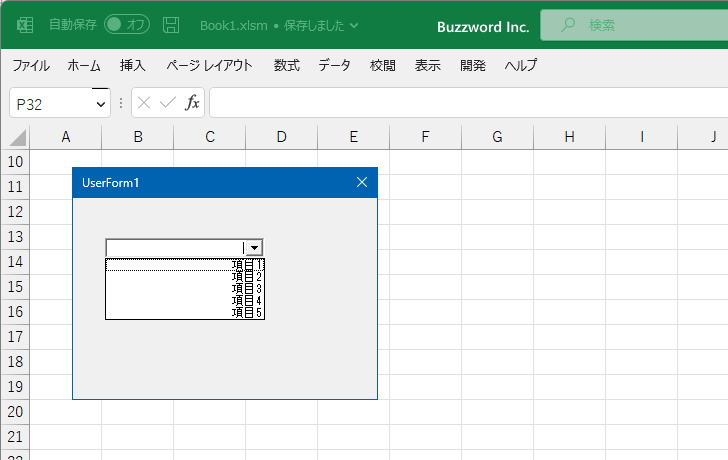Screen dimensions: 728x460
Task: Select 項目4 from the dropdown list
Action: coord(185,301)
